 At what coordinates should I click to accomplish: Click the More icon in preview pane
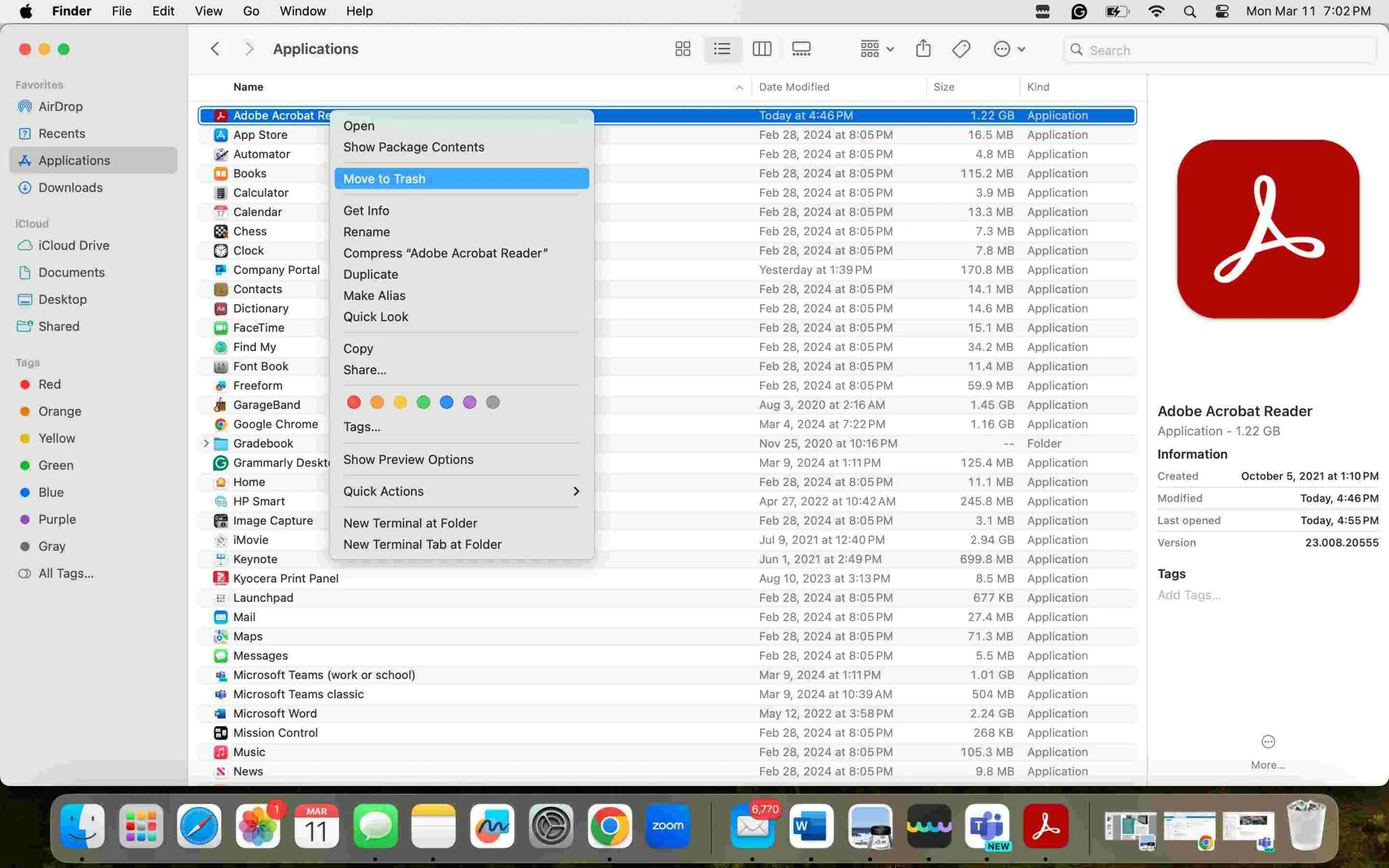(1268, 742)
